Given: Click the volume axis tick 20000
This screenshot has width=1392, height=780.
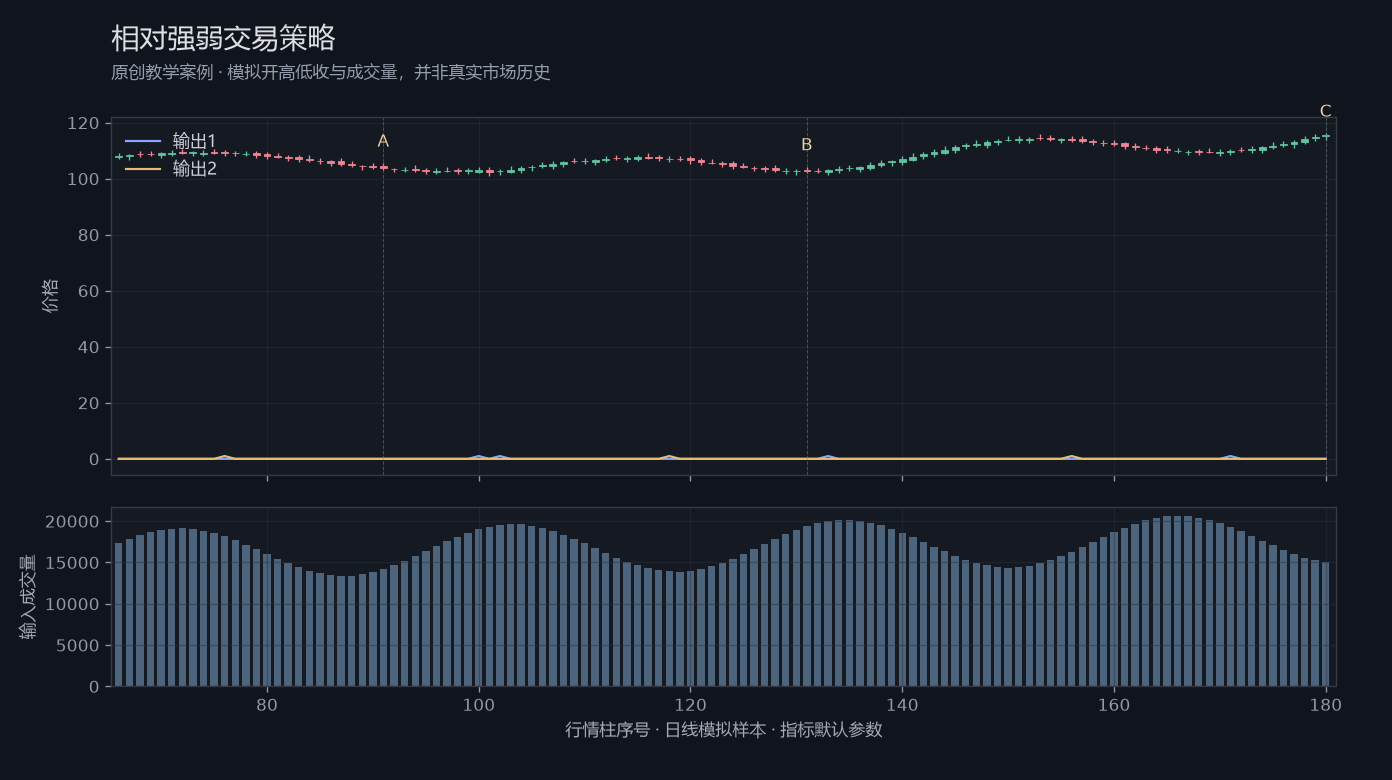Looking at the screenshot, I should 73,522.
